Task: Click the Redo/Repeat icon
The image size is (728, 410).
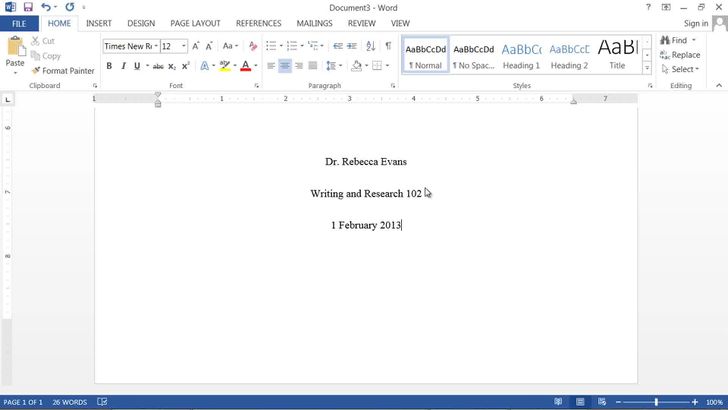Action: pyautogui.click(x=70, y=7)
